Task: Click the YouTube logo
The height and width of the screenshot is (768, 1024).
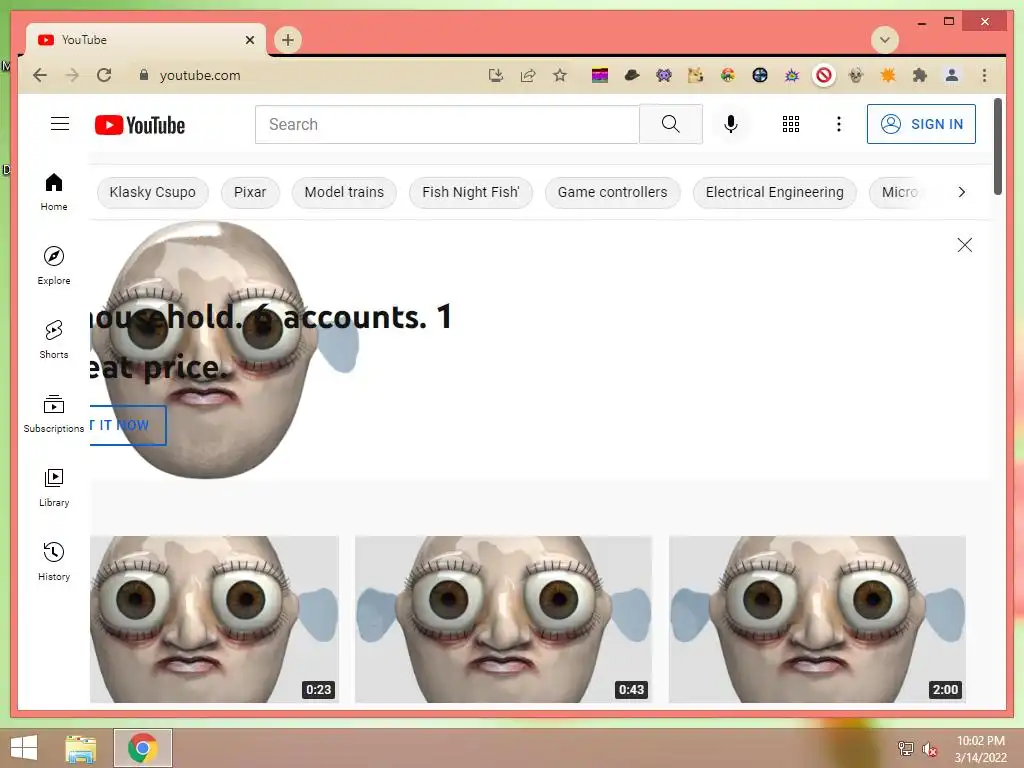Action: tap(140, 125)
